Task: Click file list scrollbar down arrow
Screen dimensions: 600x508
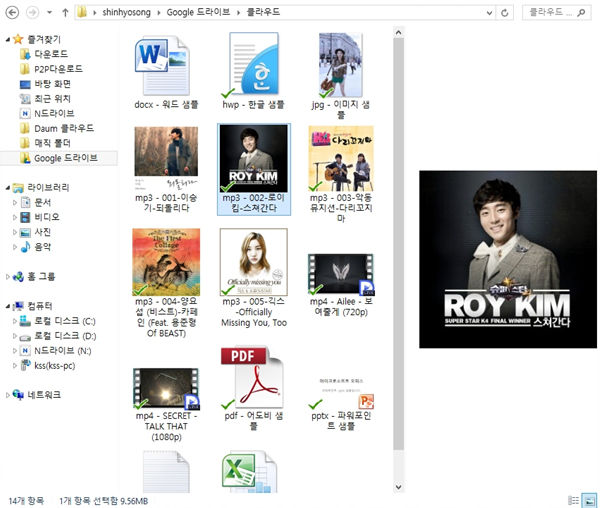Action: pos(398,487)
